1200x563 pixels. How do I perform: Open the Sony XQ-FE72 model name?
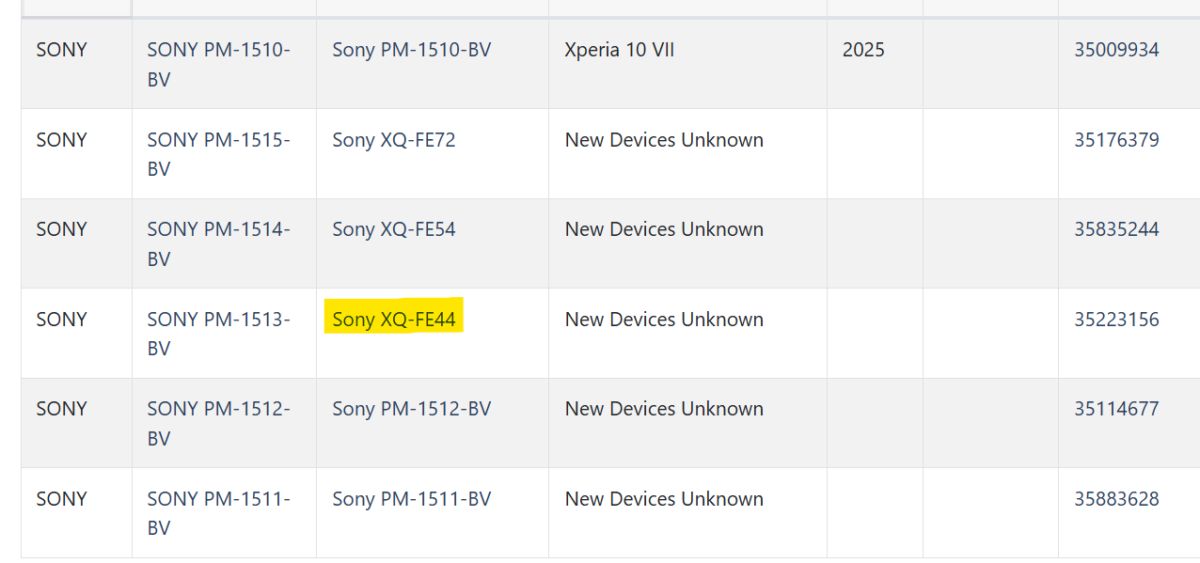coord(394,140)
